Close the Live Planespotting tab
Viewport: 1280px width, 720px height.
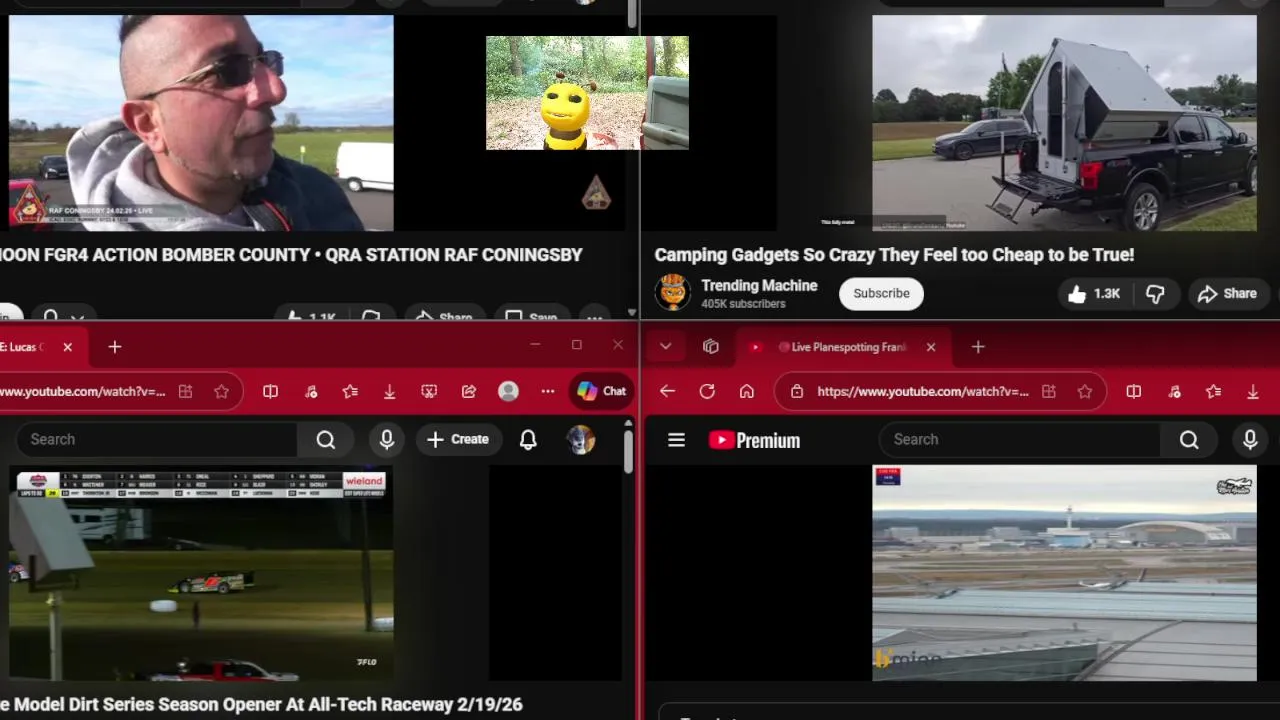click(x=931, y=347)
